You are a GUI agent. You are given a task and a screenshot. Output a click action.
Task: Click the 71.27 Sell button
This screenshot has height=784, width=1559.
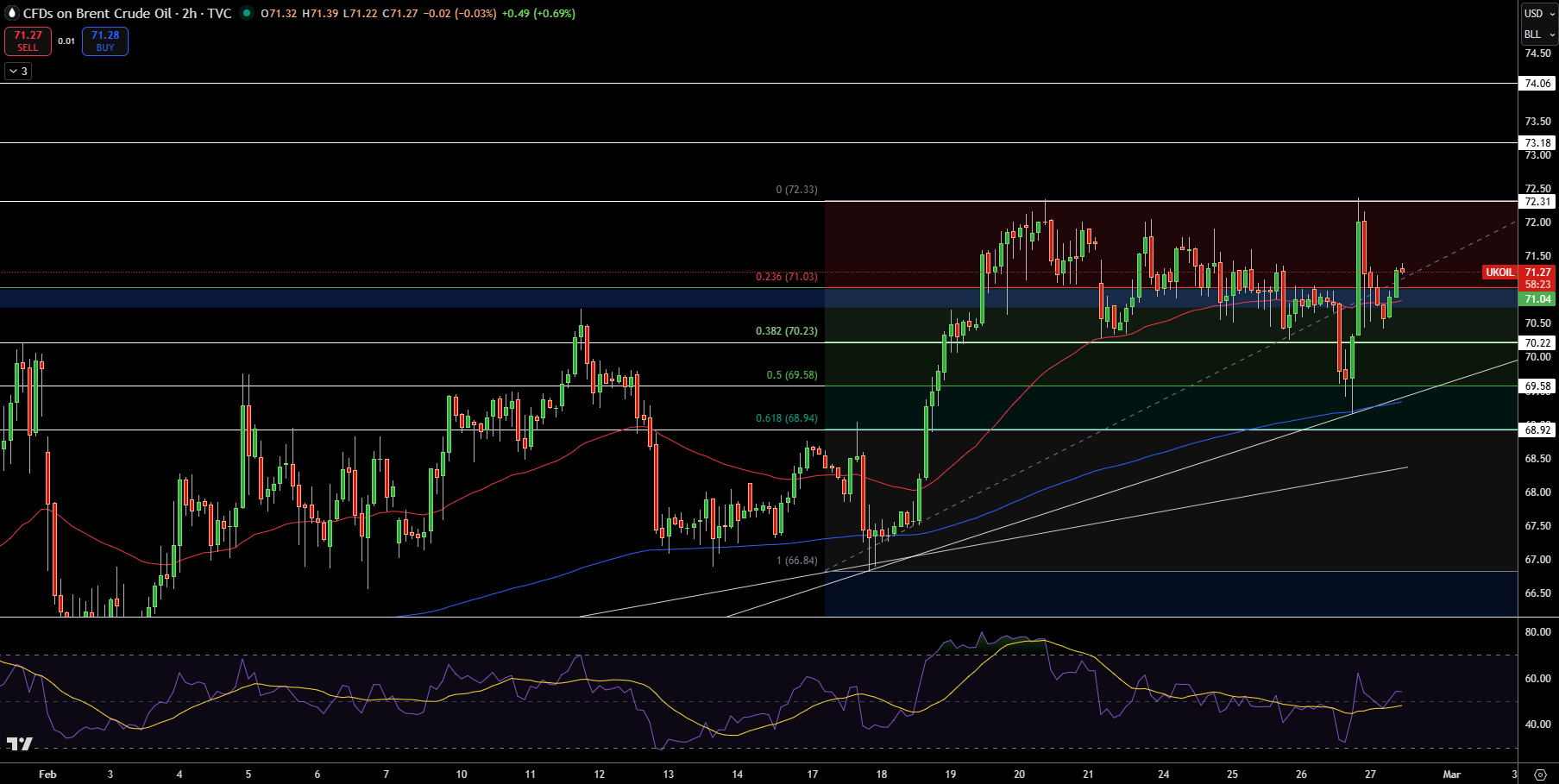28,41
